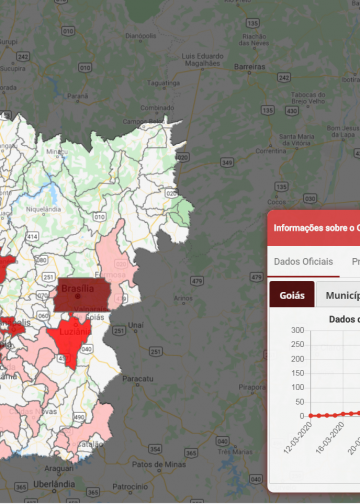Viewport: 360px width, 504px height.
Task: Click the Barreiras city label
Action: pos(250,67)
